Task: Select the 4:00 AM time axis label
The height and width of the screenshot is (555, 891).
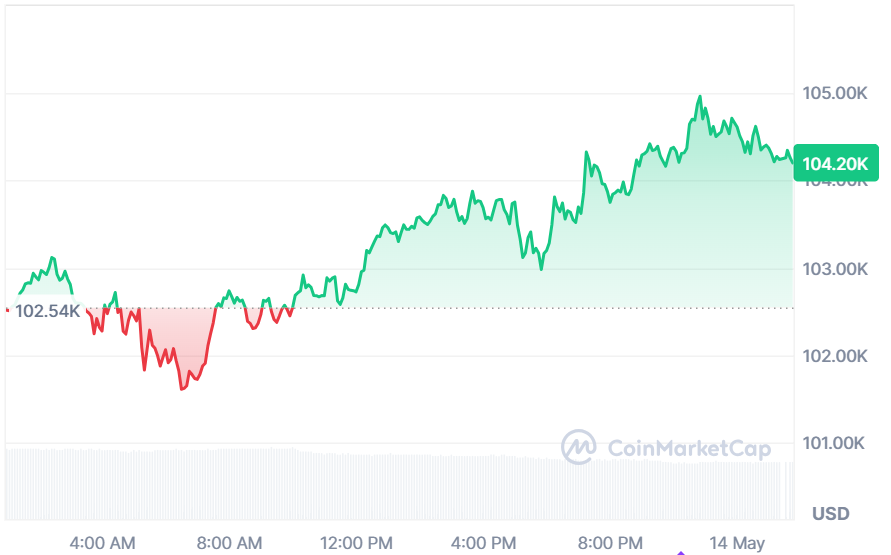Action: click(102, 543)
